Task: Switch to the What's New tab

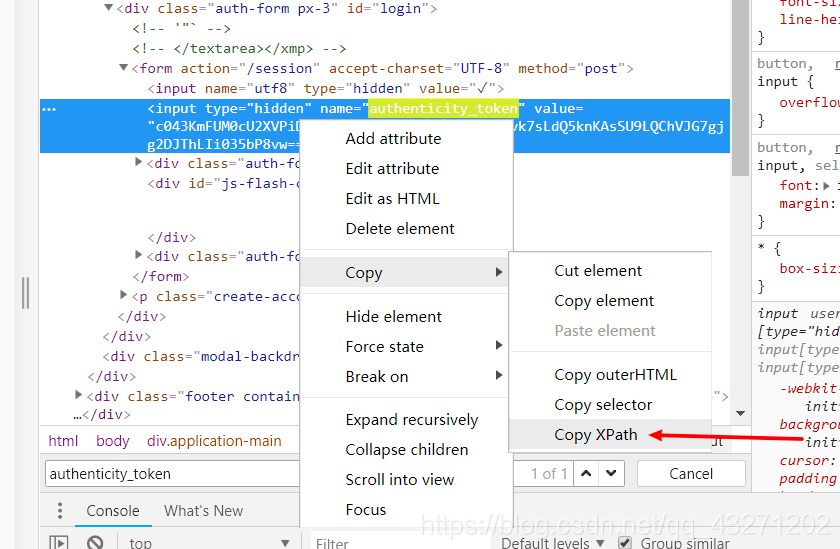Action: point(204,511)
